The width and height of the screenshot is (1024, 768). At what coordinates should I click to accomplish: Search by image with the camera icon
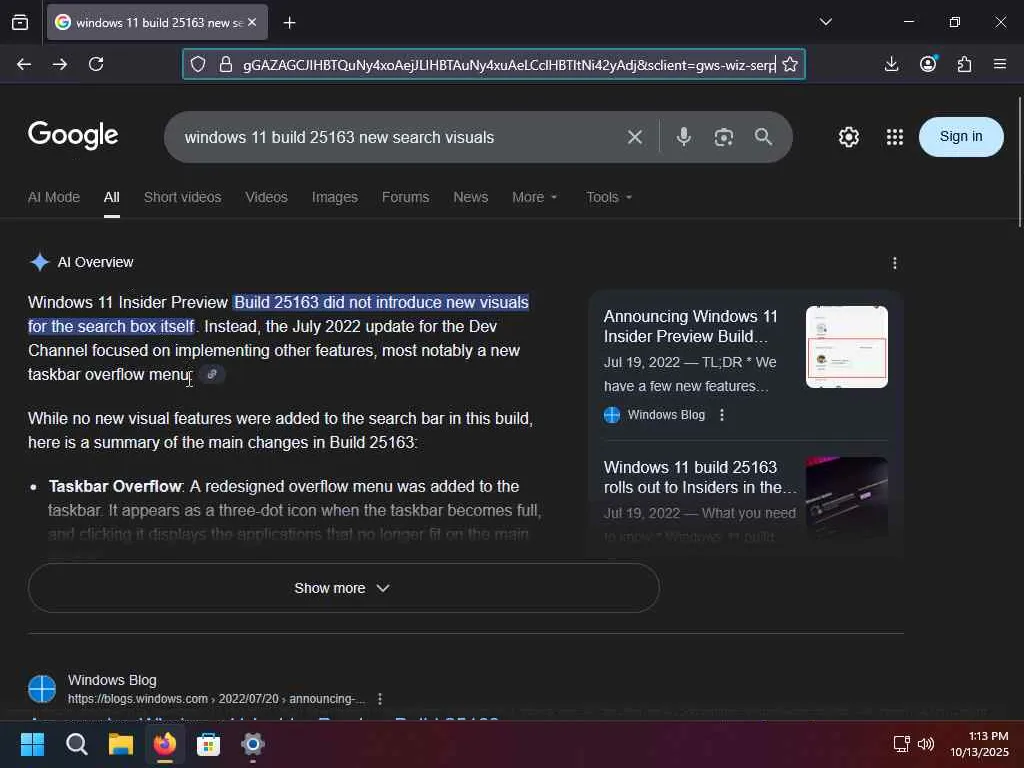tap(724, 137)
